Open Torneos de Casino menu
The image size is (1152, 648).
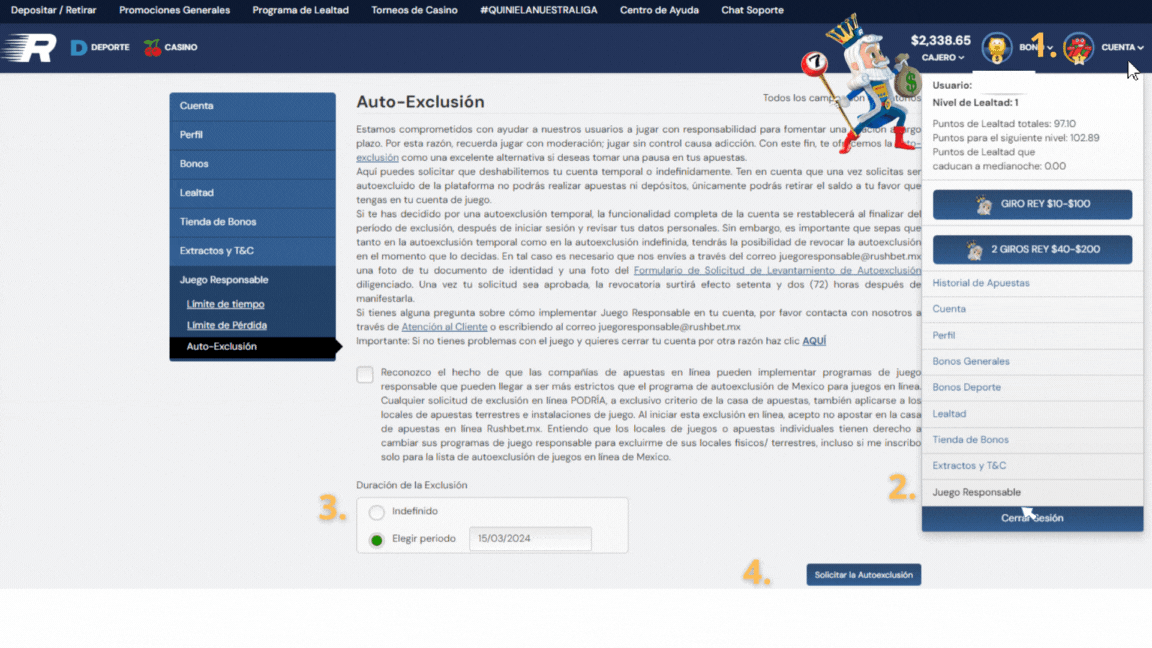[414, 10]
